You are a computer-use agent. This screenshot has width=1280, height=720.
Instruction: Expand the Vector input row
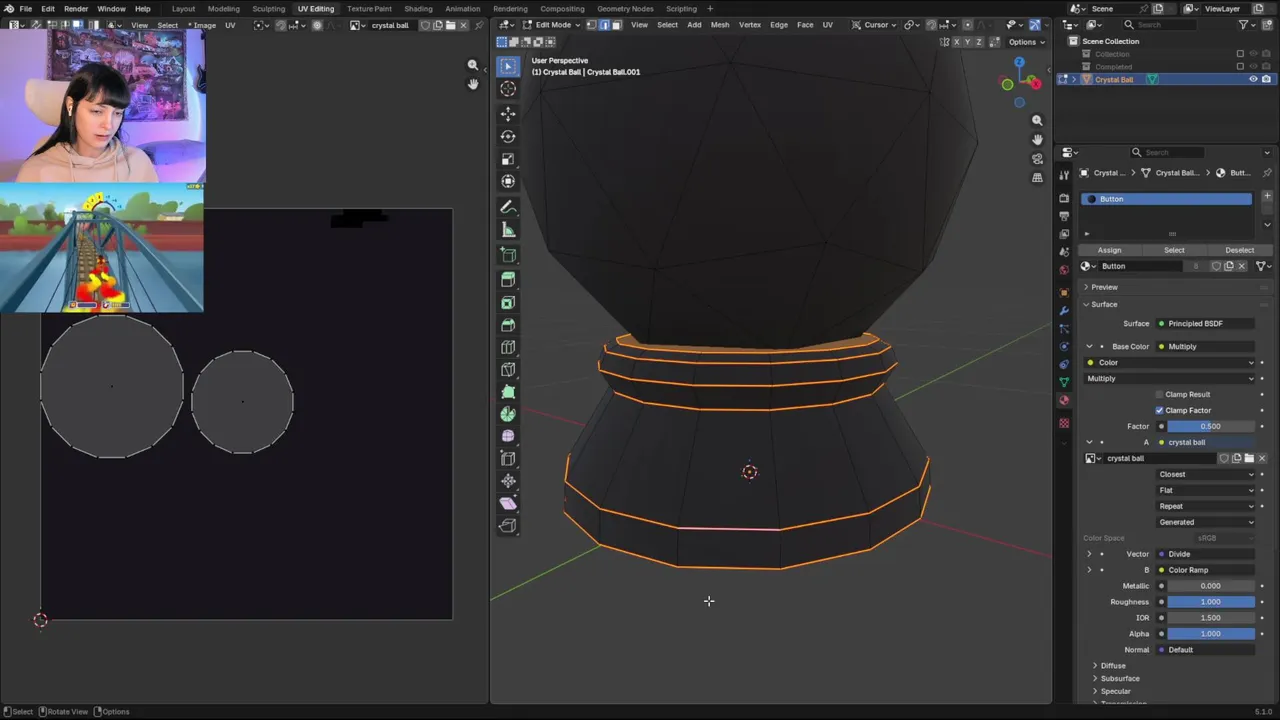coord(1089,554)
